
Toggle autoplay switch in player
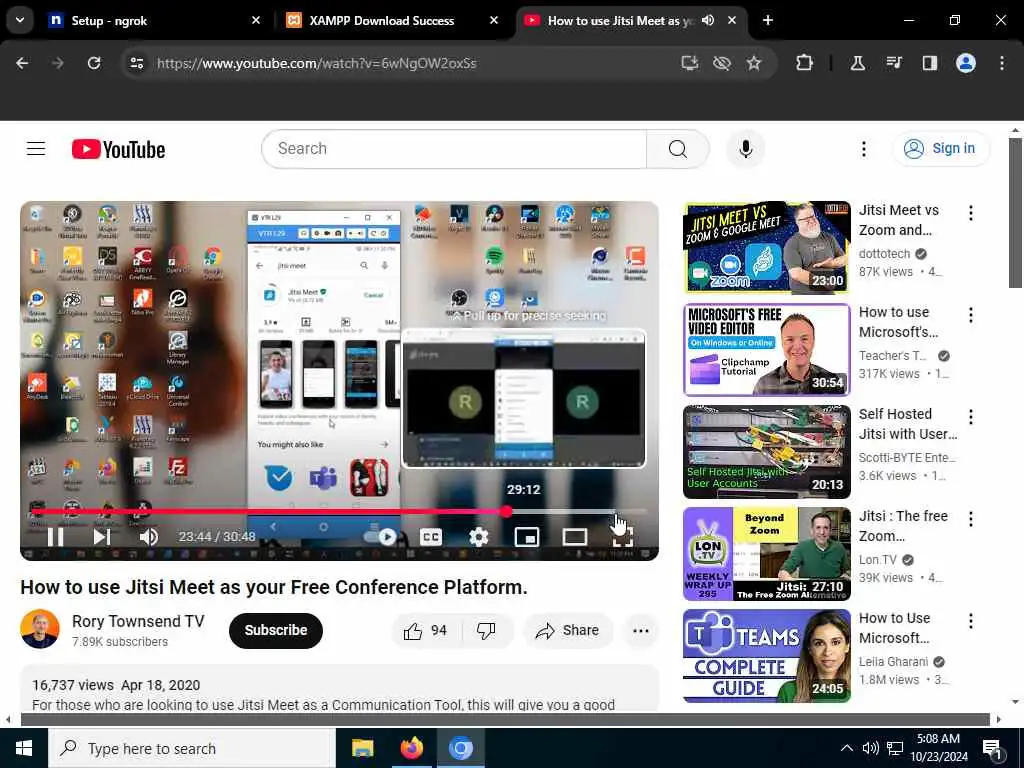pyautogui.click(x=379, y=537)
